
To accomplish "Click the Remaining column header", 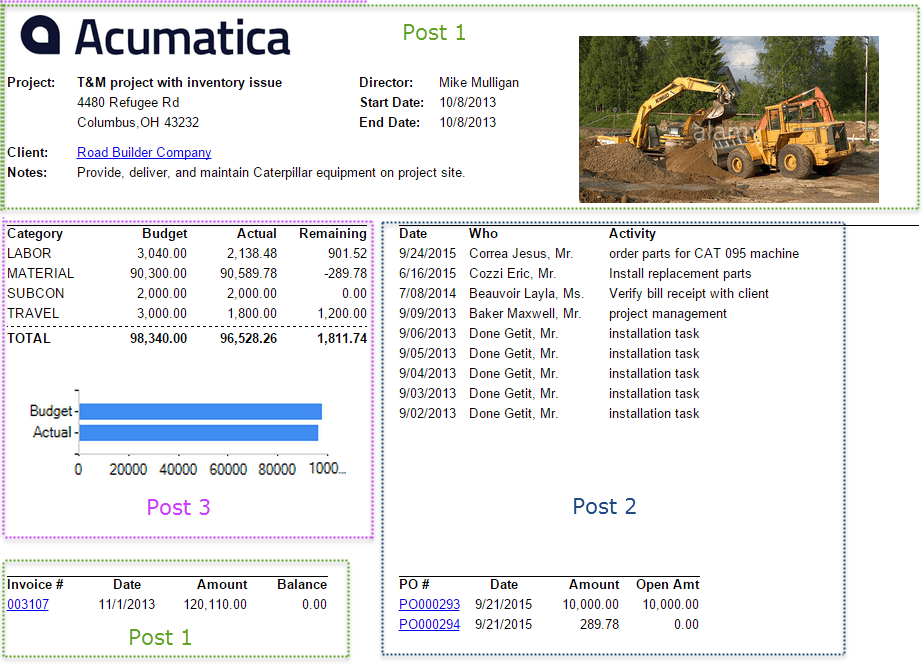I will pos(333,234).
